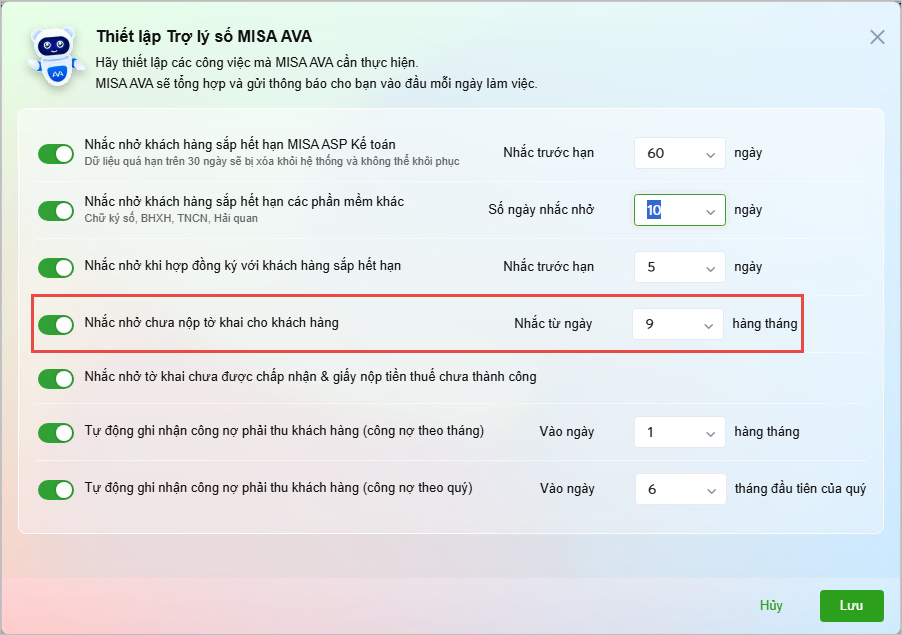
Task: Click label tháng đầu tiên của quý
Action: click(800, 489)
